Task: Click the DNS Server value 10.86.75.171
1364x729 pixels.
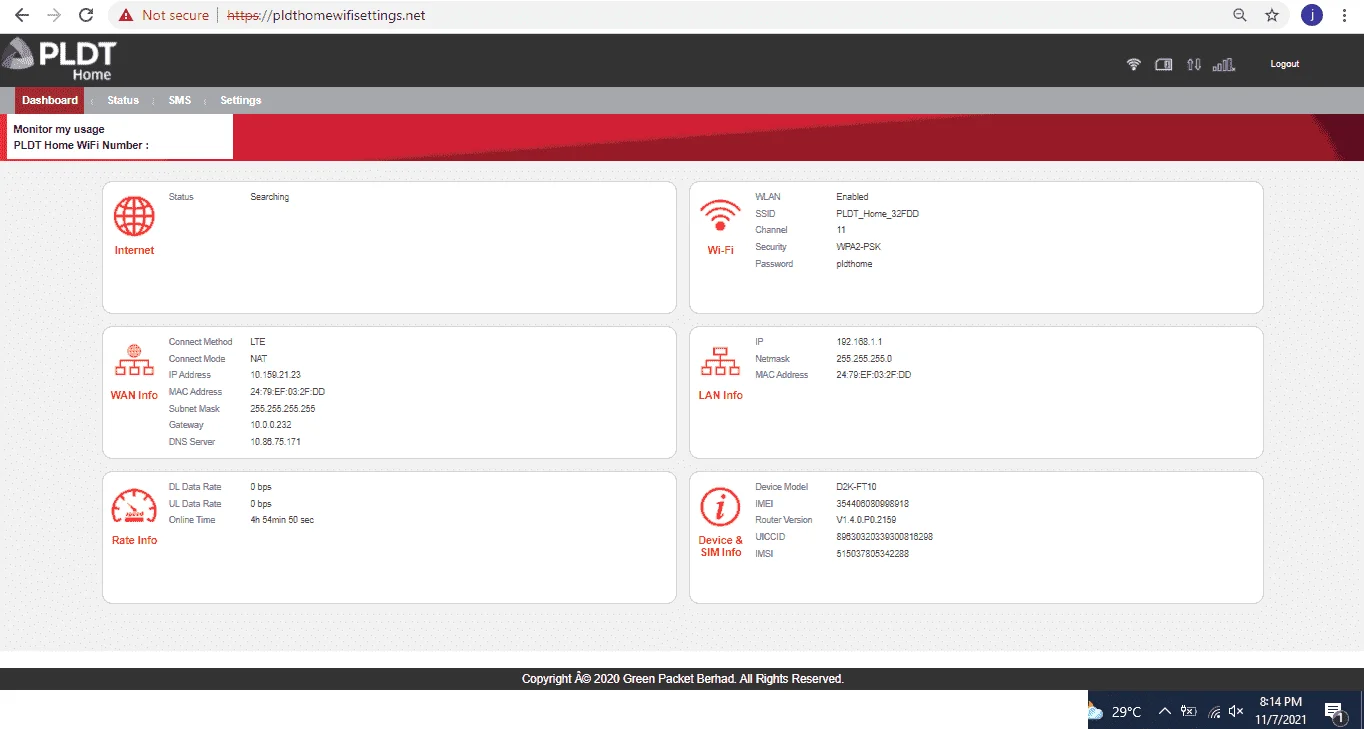Action: point(275,442)
